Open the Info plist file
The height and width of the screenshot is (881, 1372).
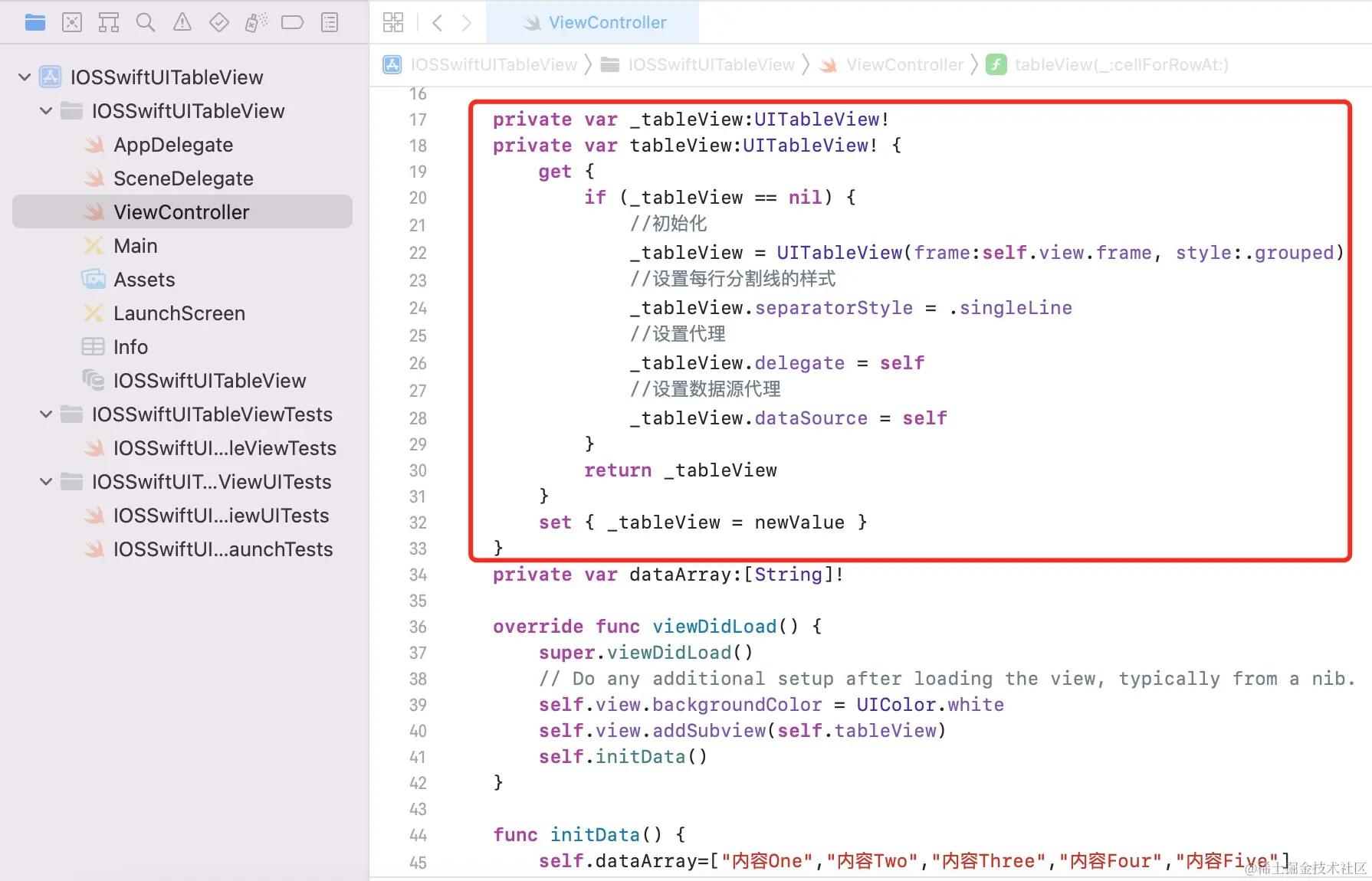click(x=182, y=347)
